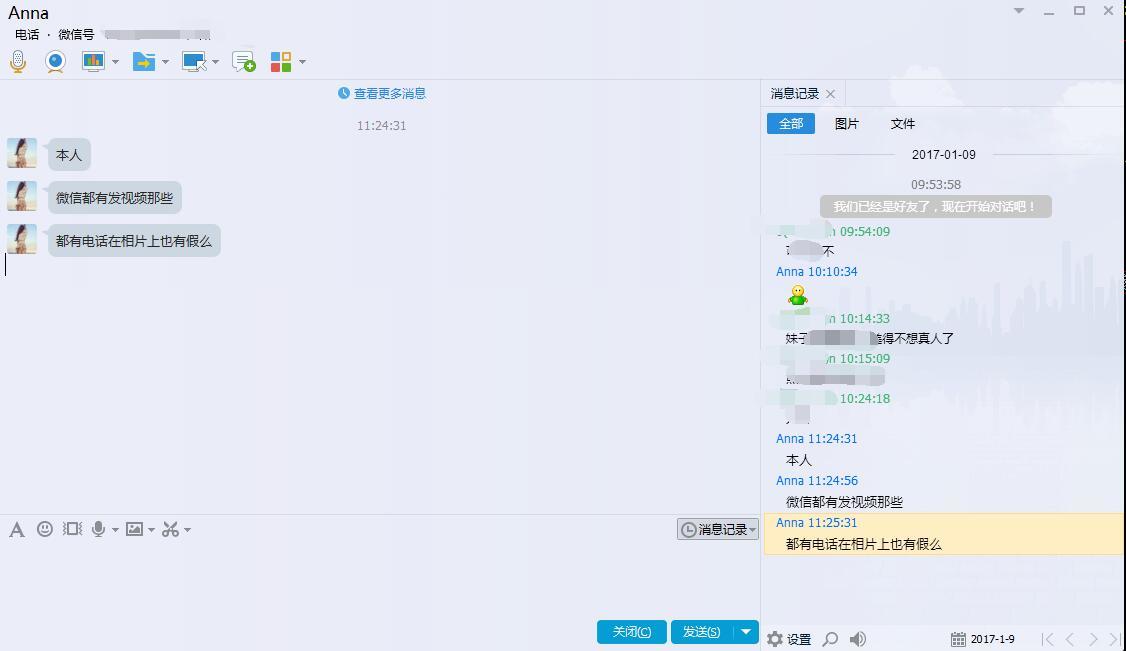Switch to the 文件 tab
The height and width of the screenshot is (651, 1126).
tap(903, 124)
